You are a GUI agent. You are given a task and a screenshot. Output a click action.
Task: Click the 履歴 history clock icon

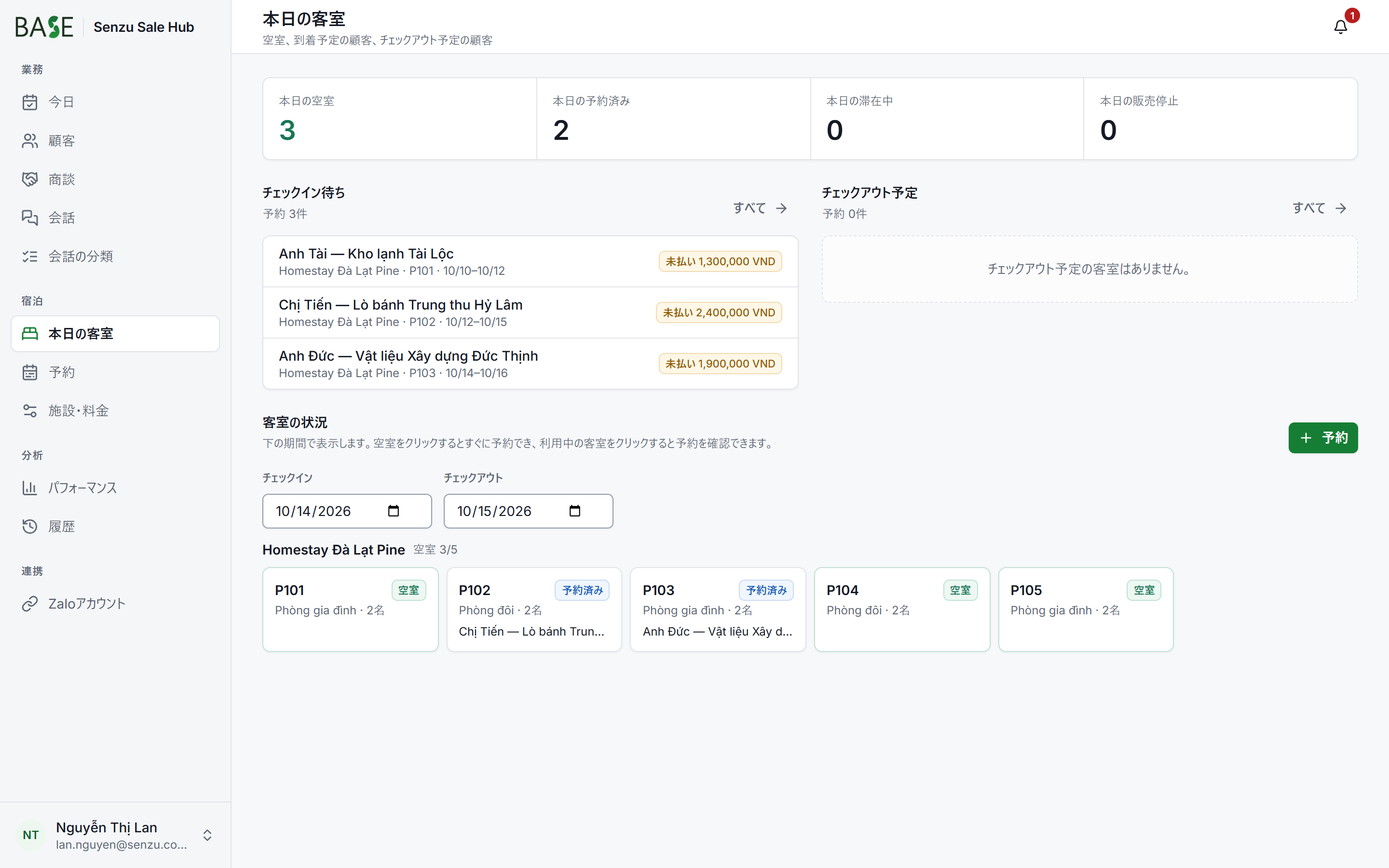coord(30,527)
